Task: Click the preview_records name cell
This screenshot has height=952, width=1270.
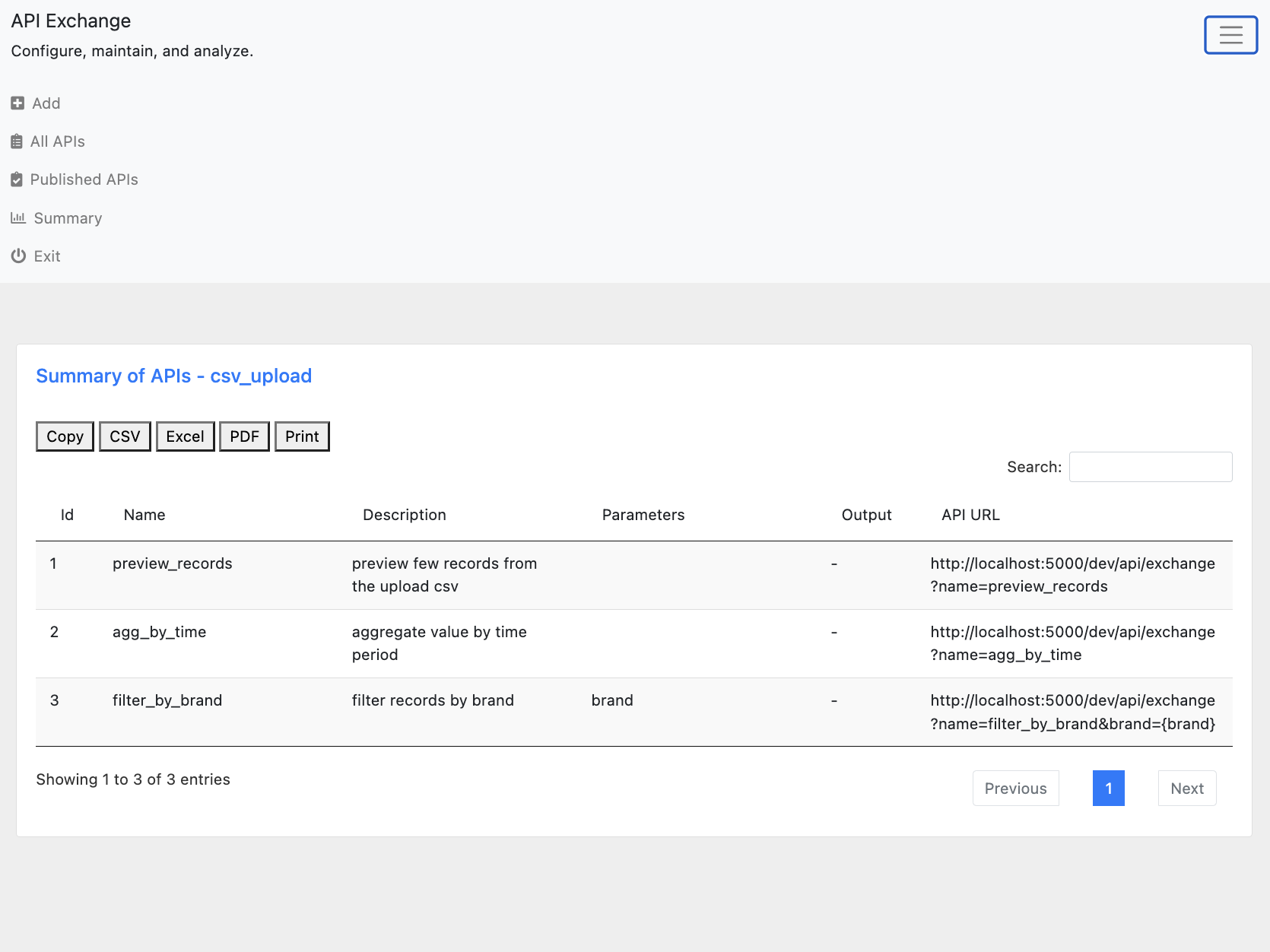Action: point(173,563)
